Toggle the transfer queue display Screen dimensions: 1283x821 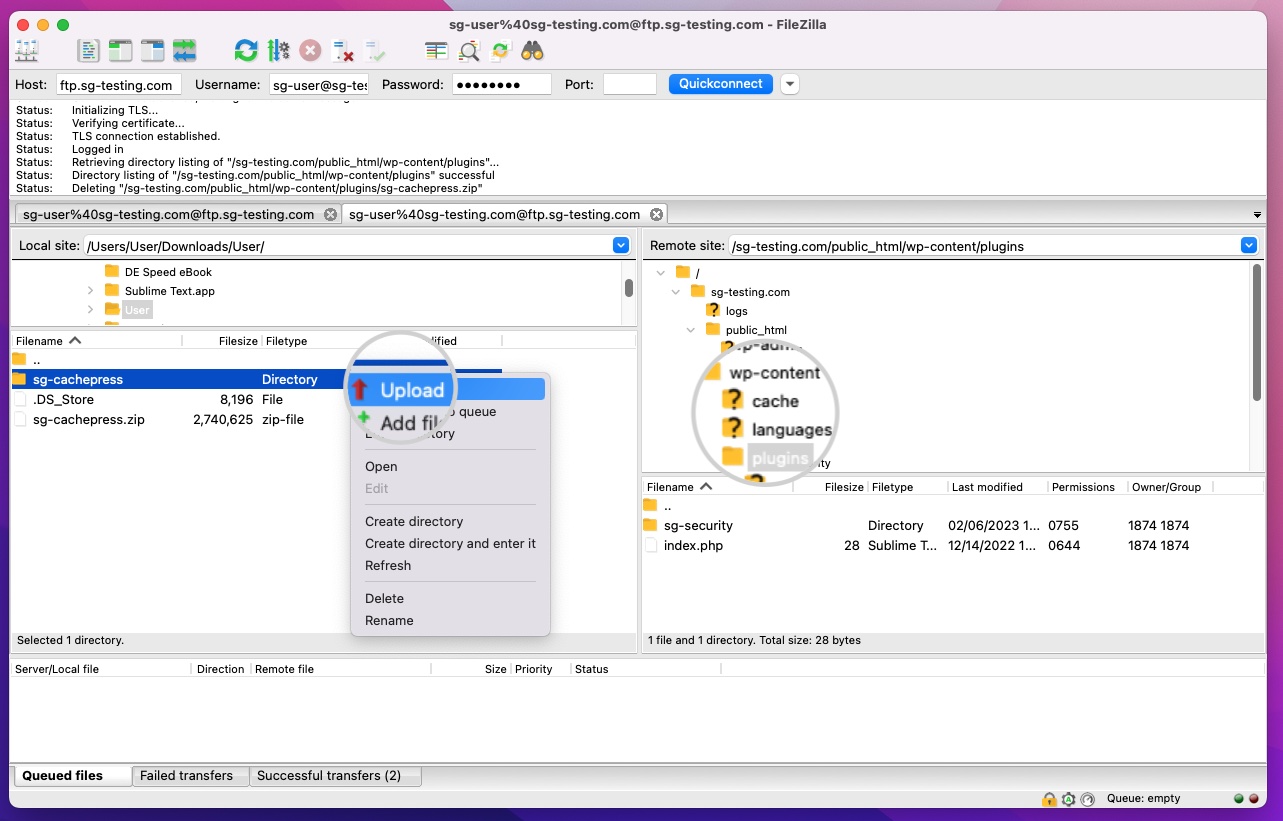coord(185,50)
